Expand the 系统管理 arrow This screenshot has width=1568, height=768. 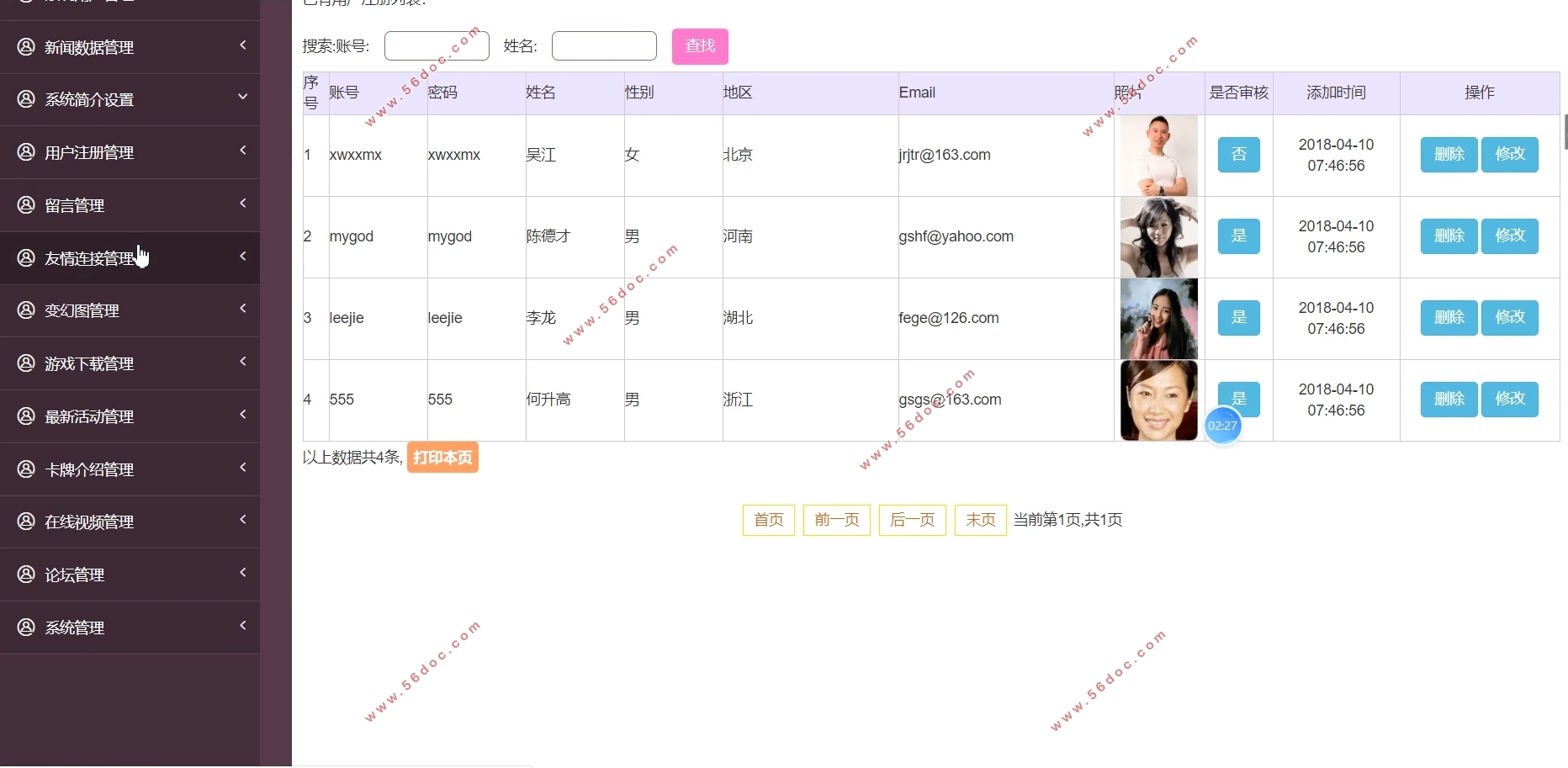point(242,626)
